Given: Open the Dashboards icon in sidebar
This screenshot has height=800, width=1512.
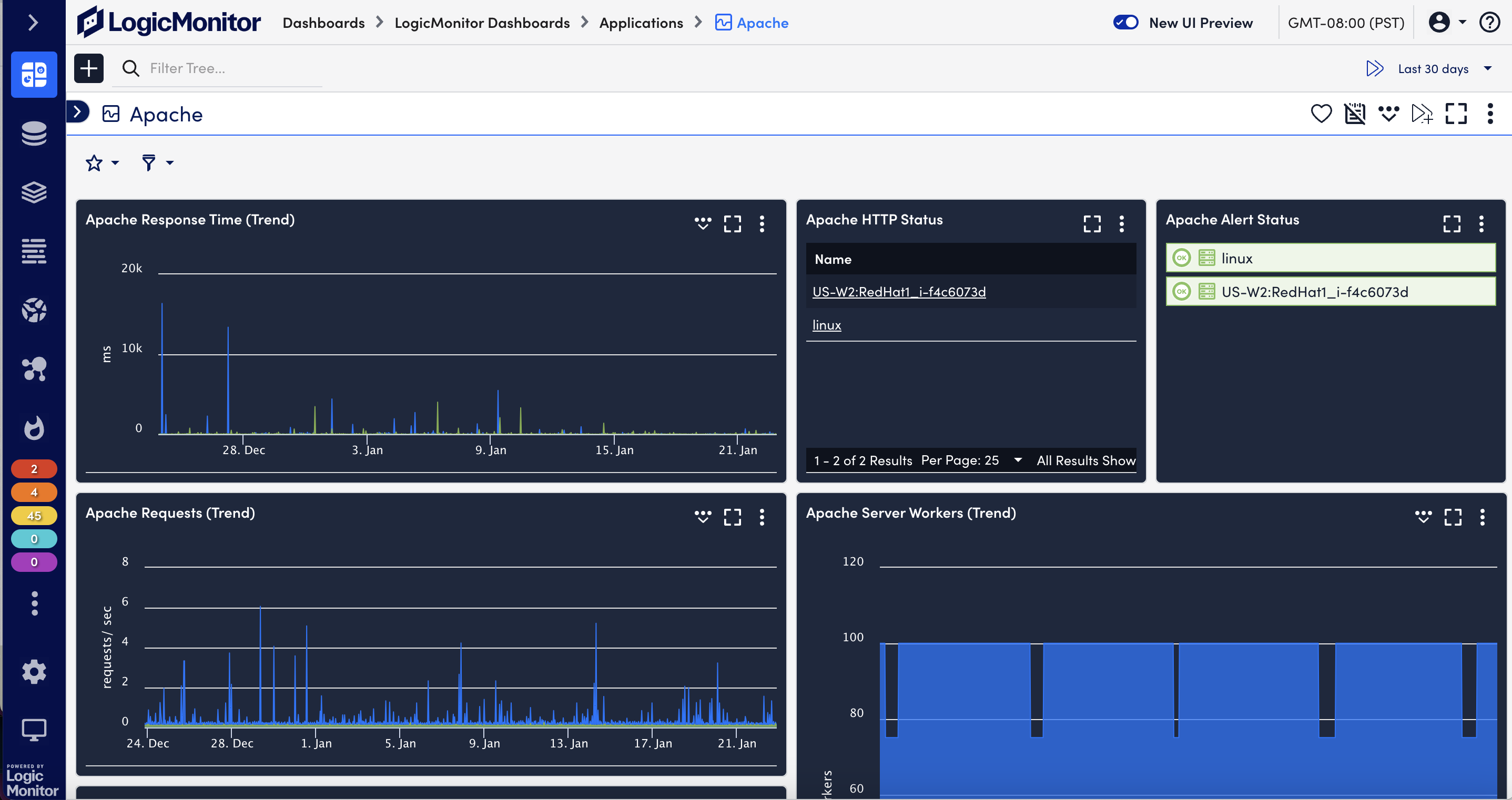Looking at the screenshot, I should pyautogui.click(x=34, y=75).
